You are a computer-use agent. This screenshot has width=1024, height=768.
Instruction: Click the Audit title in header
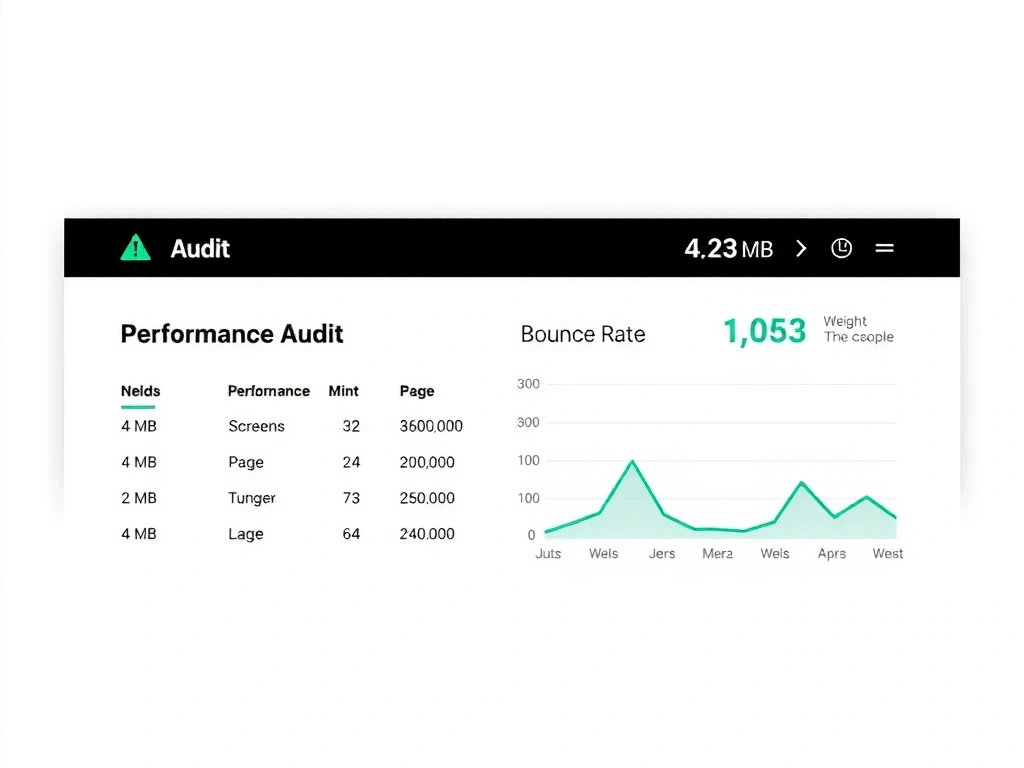click(200, 248)
